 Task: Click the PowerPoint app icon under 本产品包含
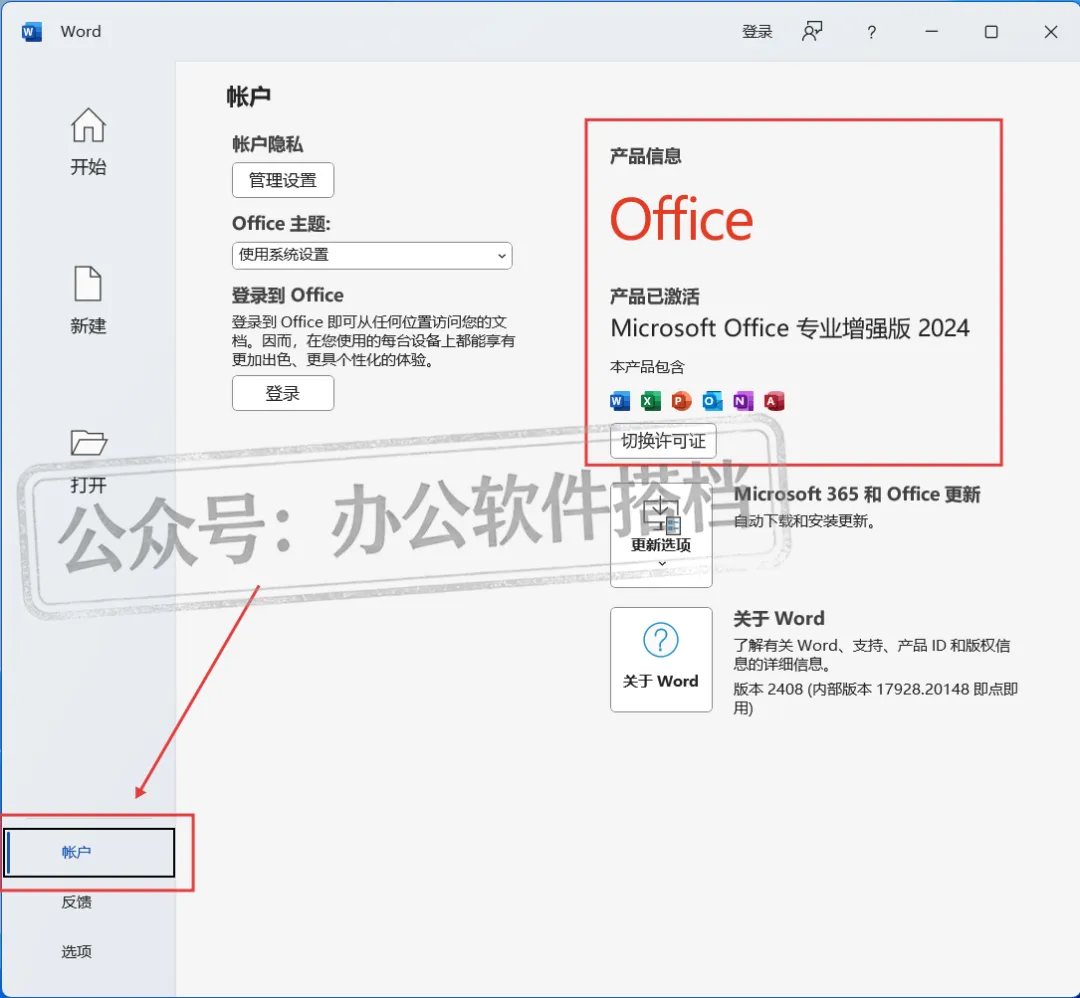(x=681, y=401)
